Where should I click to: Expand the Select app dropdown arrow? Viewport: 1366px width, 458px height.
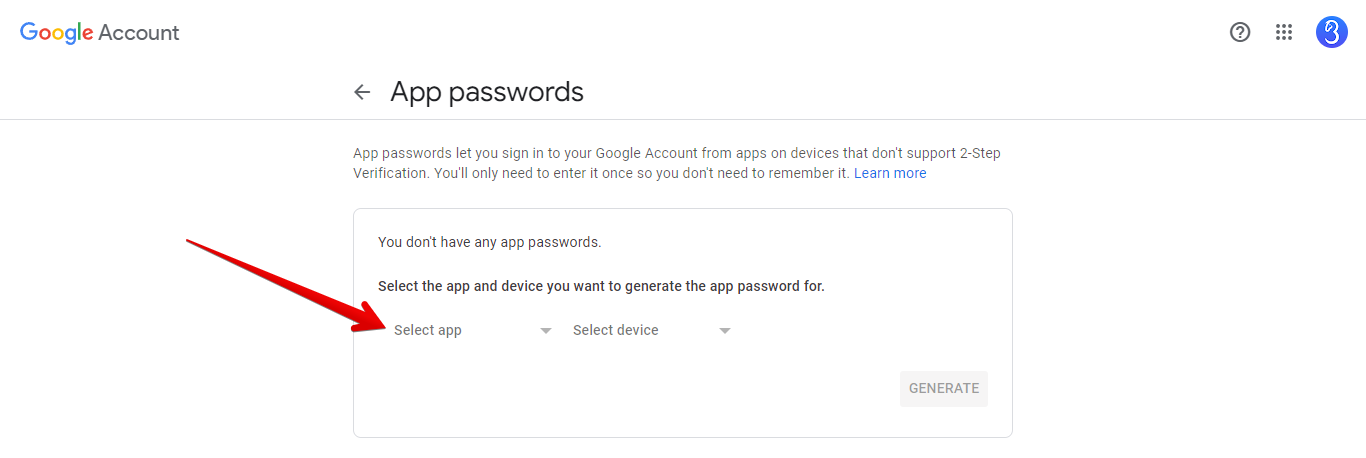click(546, 331)
